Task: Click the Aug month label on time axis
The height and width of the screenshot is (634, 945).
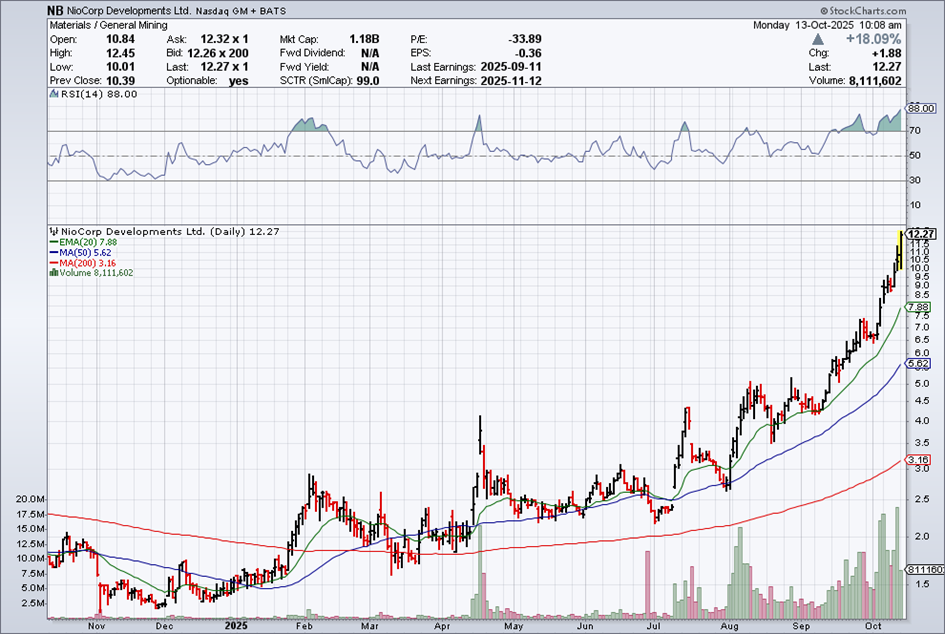Action: coord(730,626)
